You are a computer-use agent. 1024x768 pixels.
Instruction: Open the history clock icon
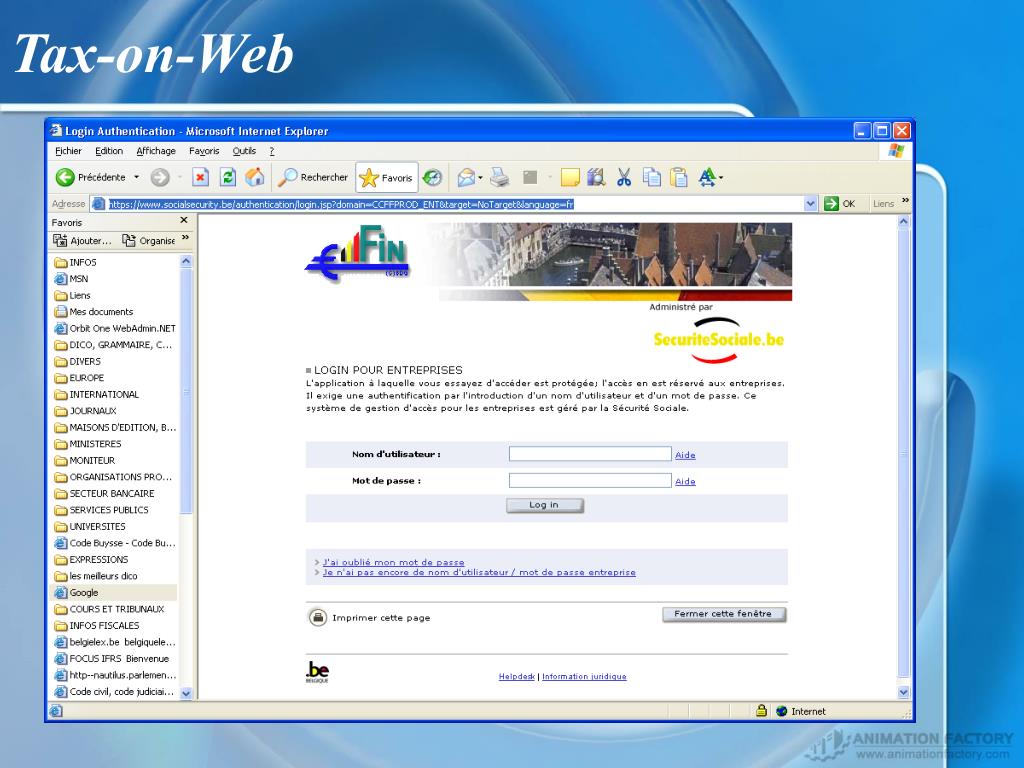click(432, 177)
